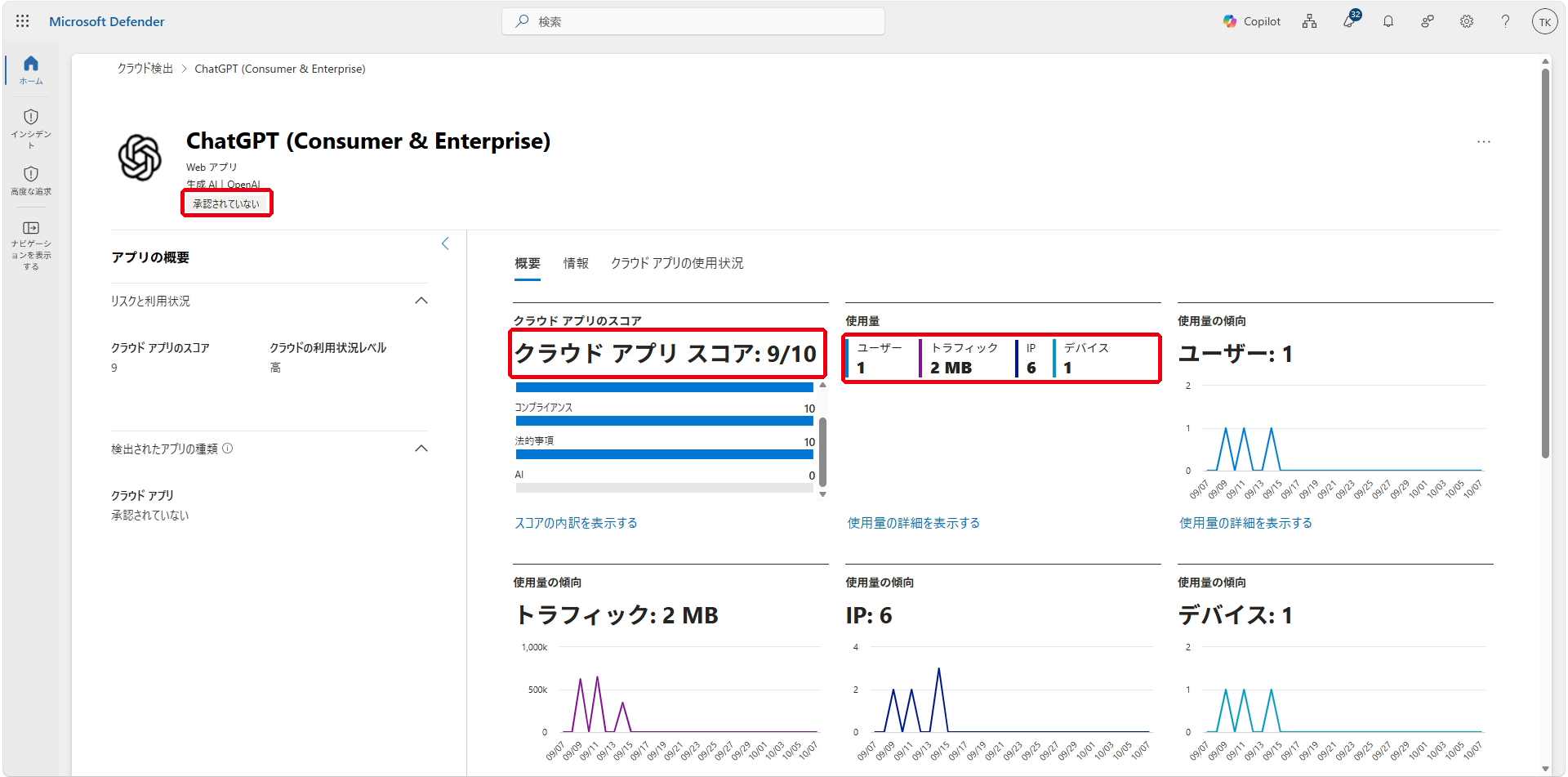This screenshot has height=777, width=1568.
Task: Open the クラウド アプリの使用状況 tab
Action: pyautogui.click(x=677, y=263)
